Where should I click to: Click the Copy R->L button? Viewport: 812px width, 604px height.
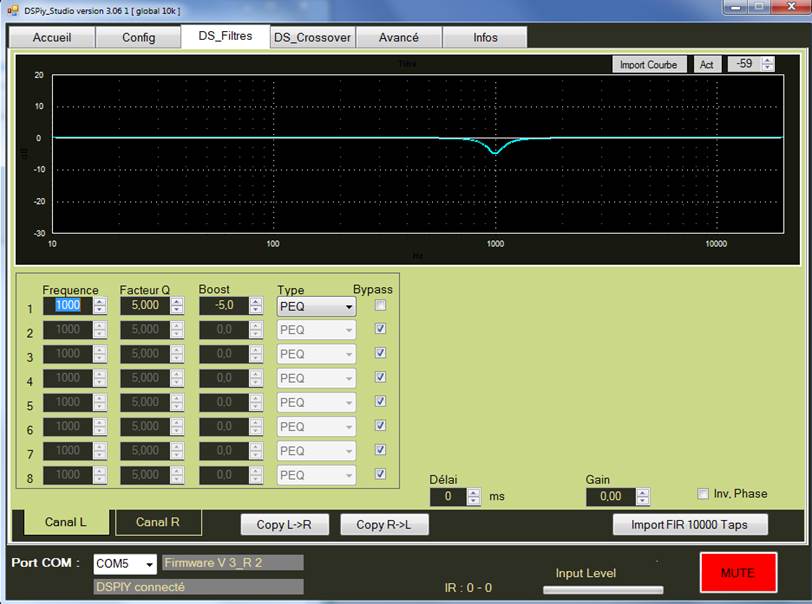coord(384,525)
